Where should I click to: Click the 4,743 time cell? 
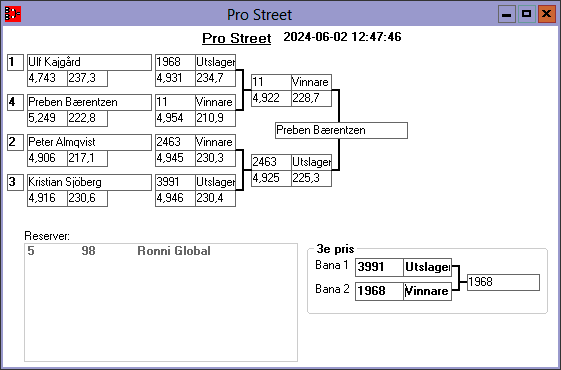[x=47, y=78]
